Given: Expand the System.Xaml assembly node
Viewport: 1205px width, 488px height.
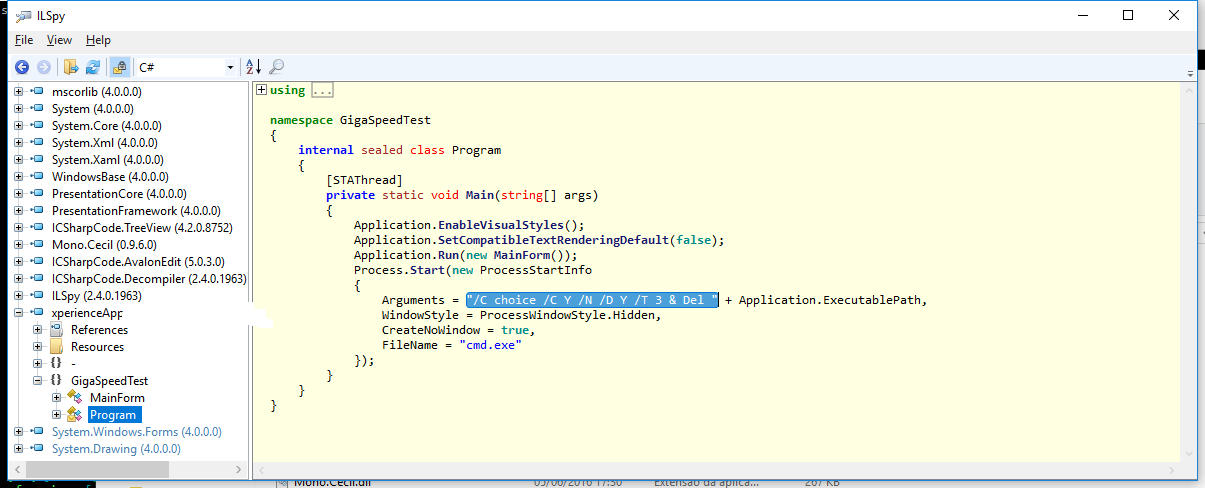Looking at the screenshot, I should tap(18, 160).
